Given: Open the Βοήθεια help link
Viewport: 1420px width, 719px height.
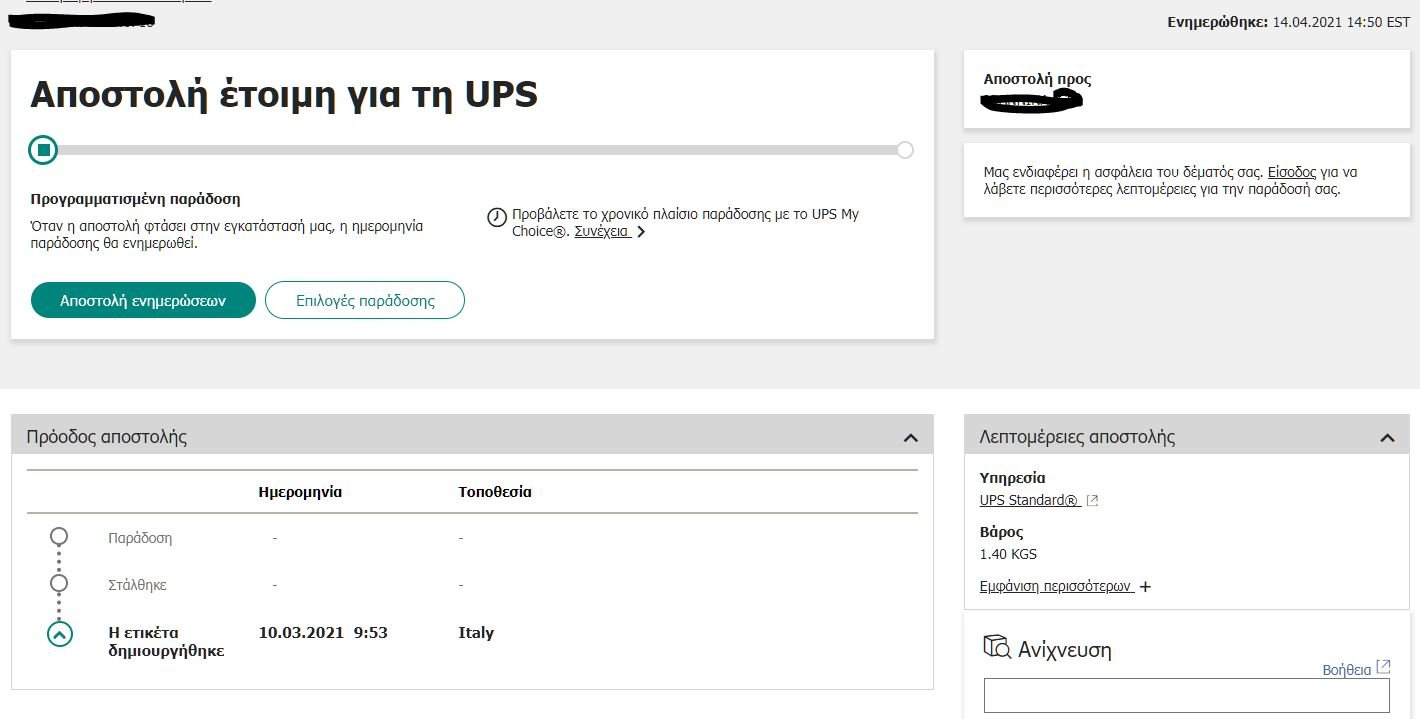Looking at the screenshot, I should click(x=1346, y=670).
